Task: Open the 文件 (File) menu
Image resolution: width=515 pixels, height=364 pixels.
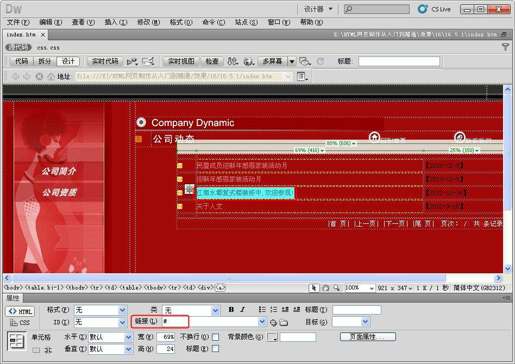Action: click(18, 22)
